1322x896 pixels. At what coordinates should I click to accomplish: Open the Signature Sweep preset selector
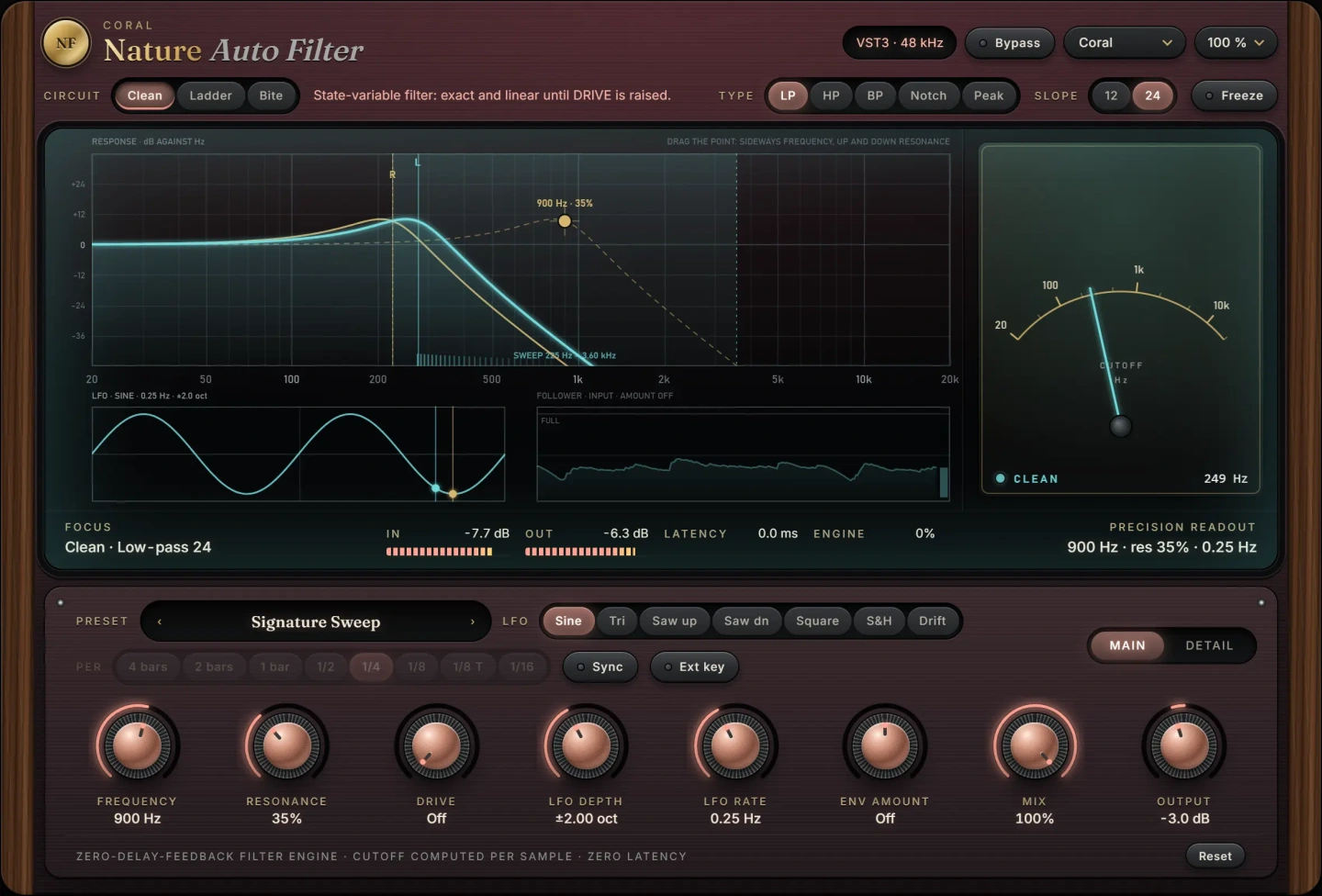(x=316, y=622)
